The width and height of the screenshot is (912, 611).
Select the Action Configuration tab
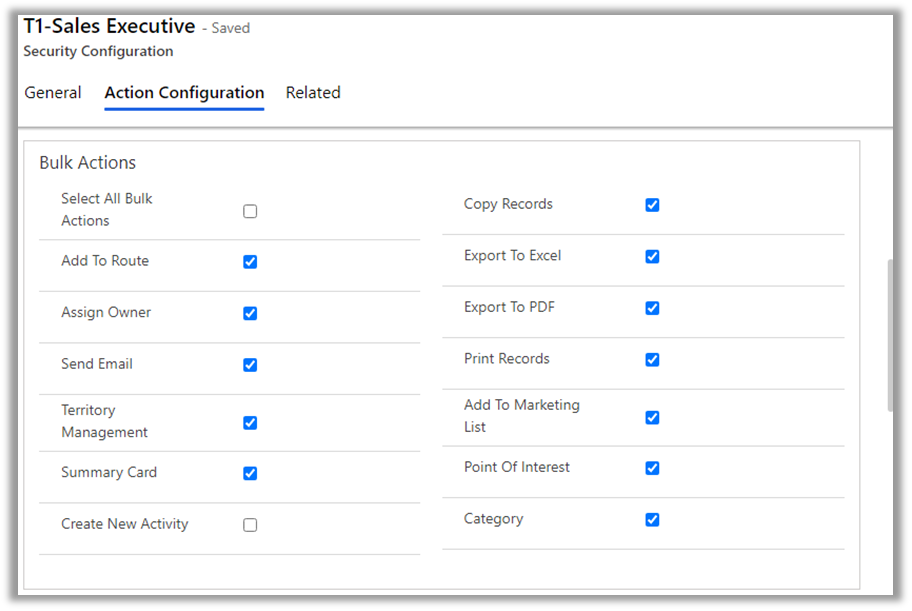click(x=184, y=93)
